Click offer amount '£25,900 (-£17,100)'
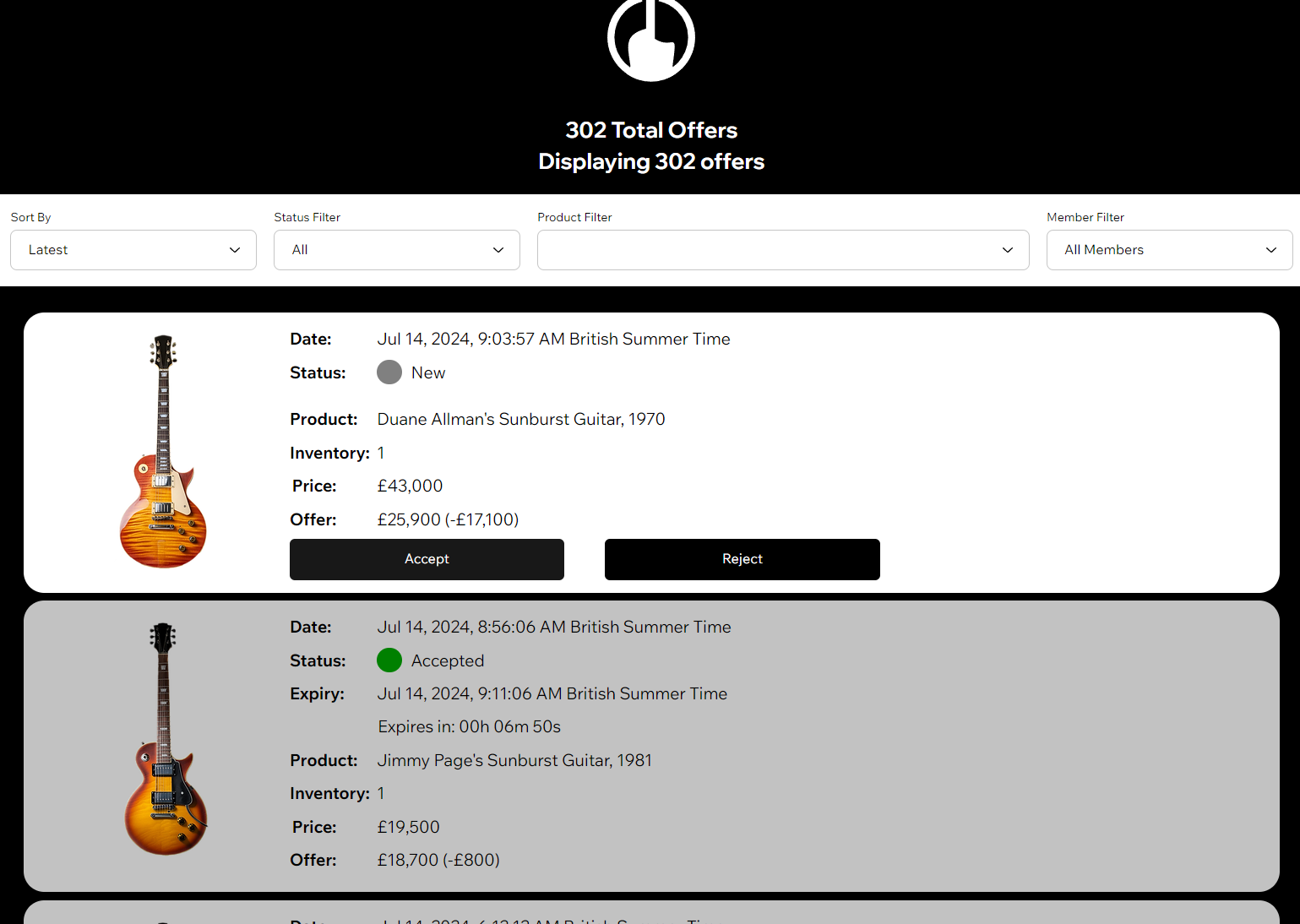The image size is (1300, 924). click(448, 519)
